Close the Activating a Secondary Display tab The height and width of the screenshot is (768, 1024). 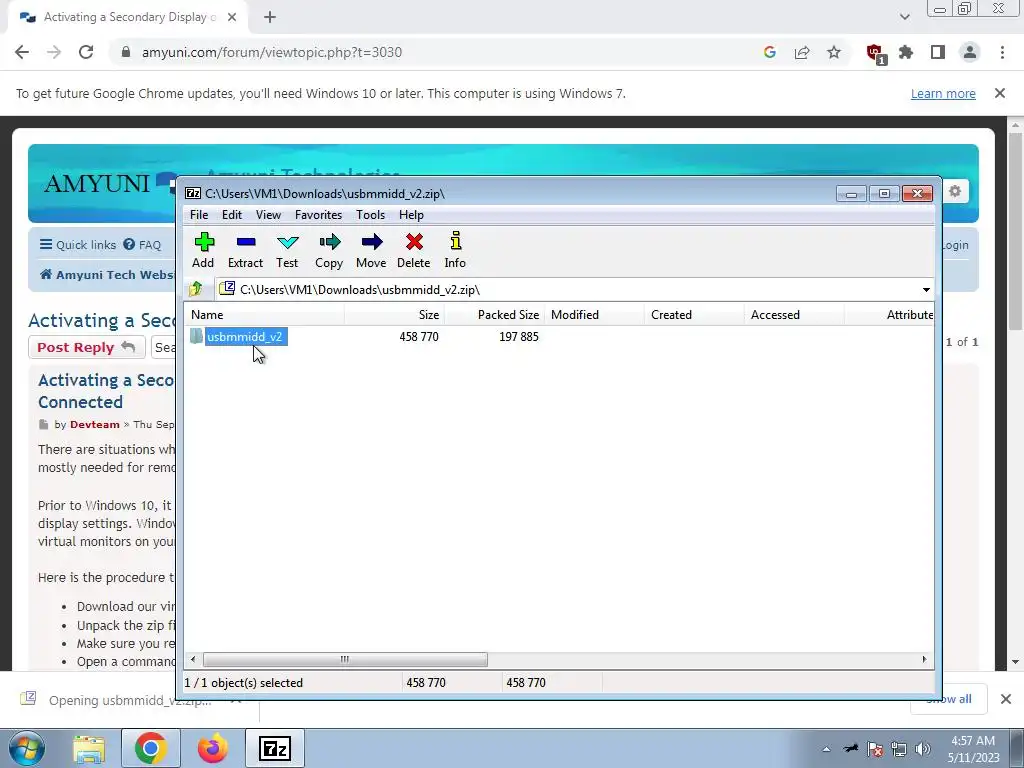tap(232, 18)
